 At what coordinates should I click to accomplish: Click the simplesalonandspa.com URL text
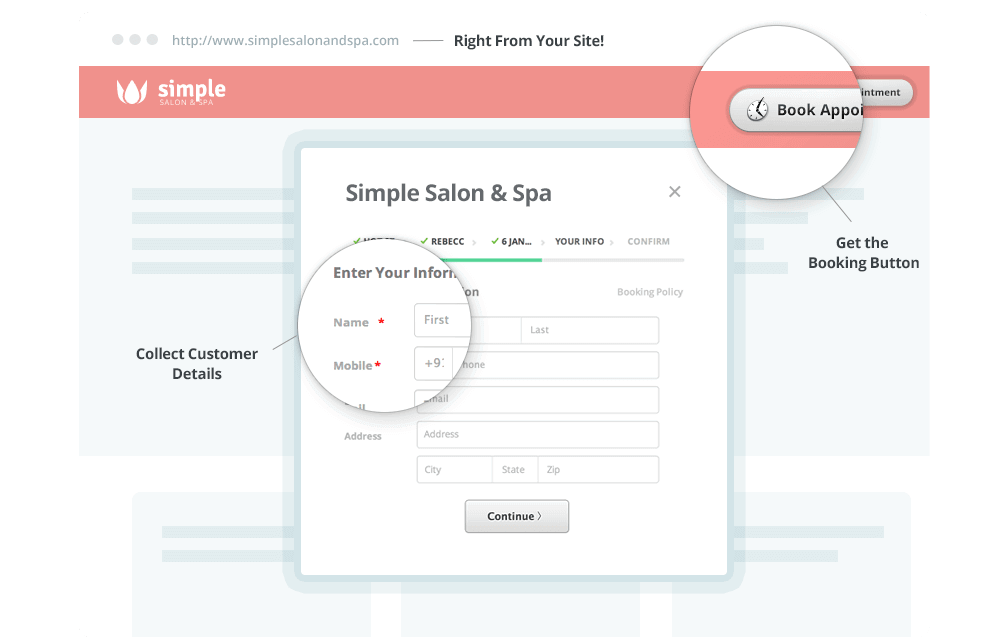(x=285, y=40)
